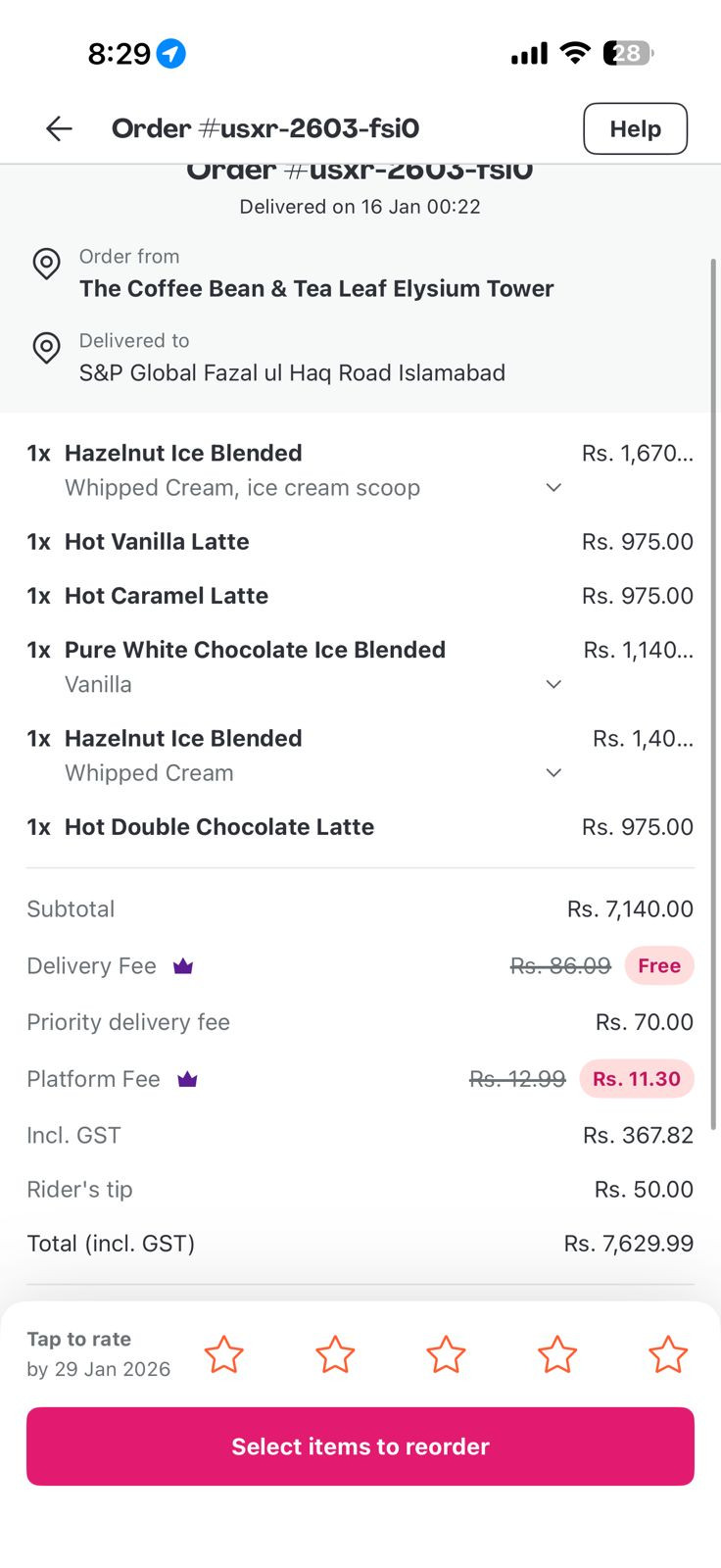The width and height of the screenshot is (721, 1568).
Task: Tap the location arrow icon in status bar
Action: 171,53
